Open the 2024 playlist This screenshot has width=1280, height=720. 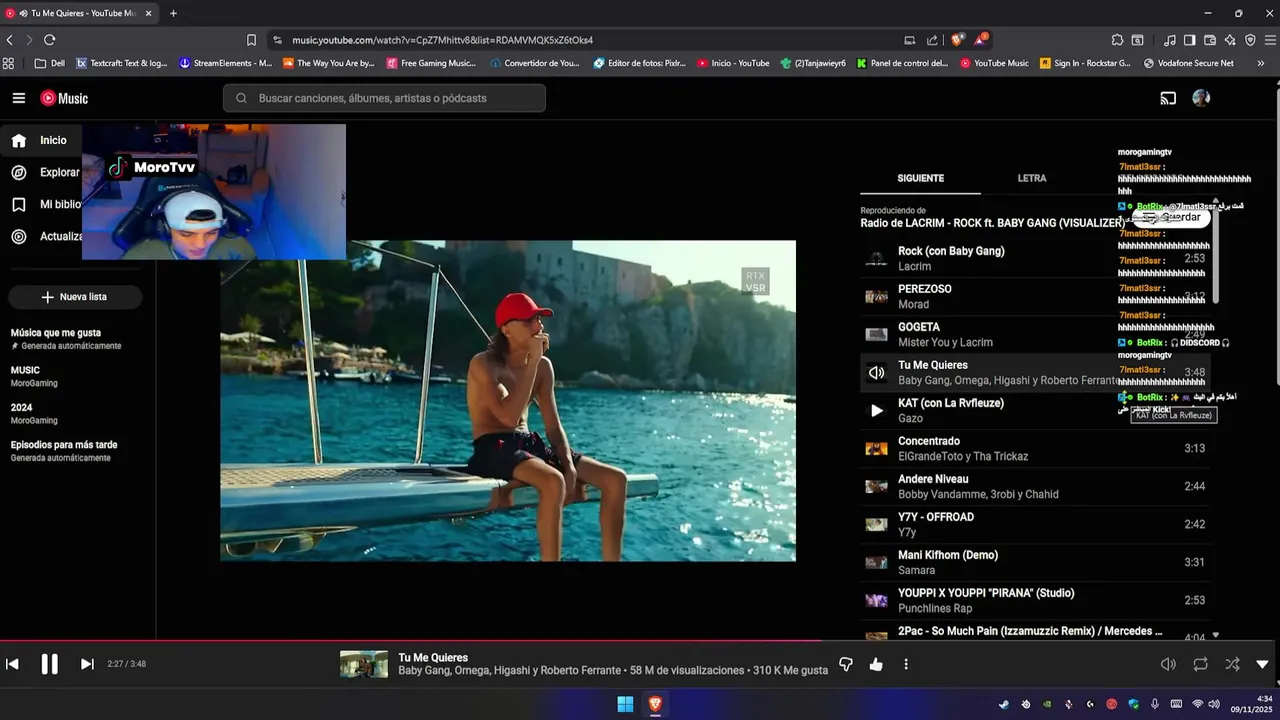tap(34, 414)
